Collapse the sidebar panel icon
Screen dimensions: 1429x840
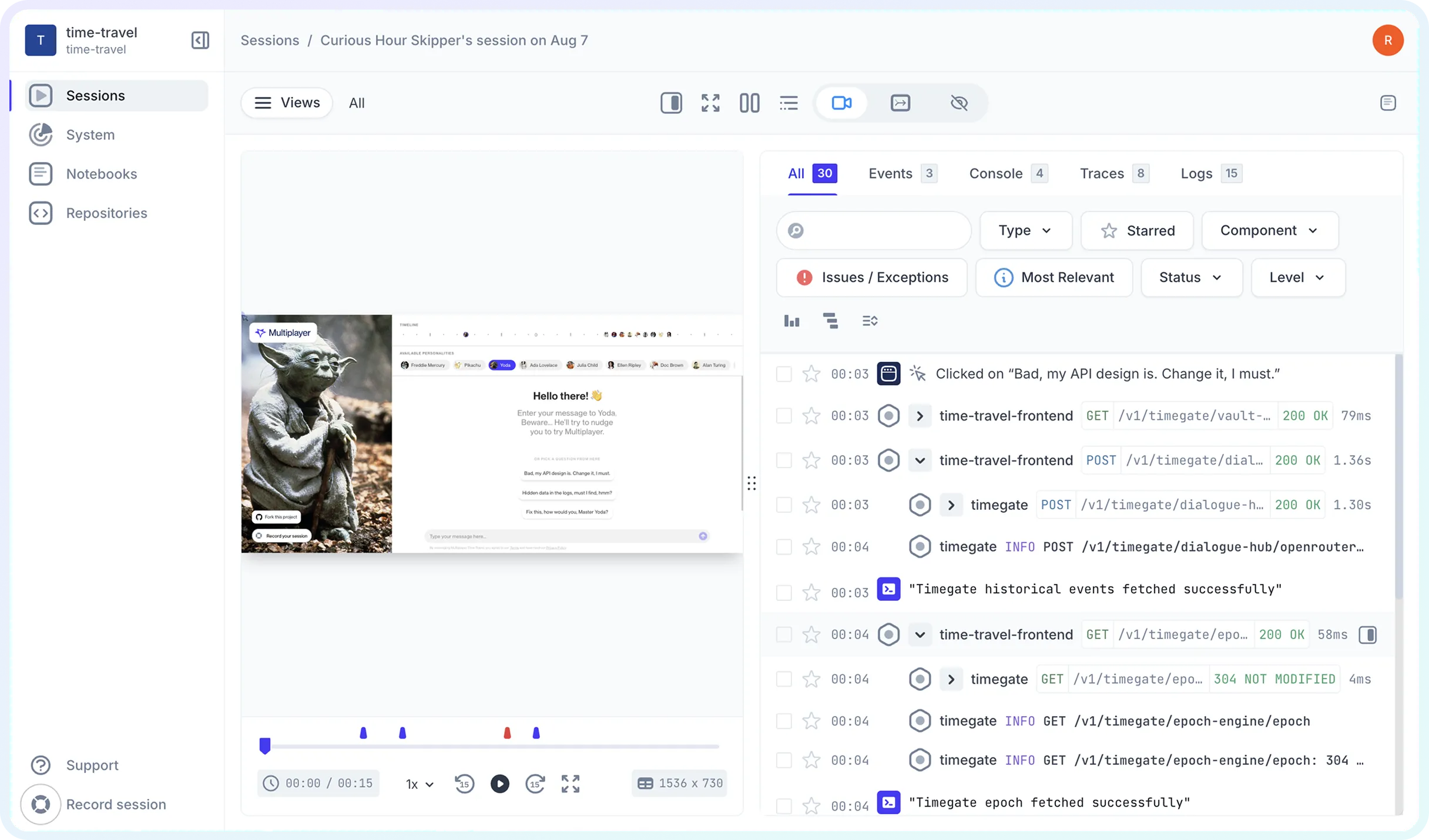click(200, 40)
